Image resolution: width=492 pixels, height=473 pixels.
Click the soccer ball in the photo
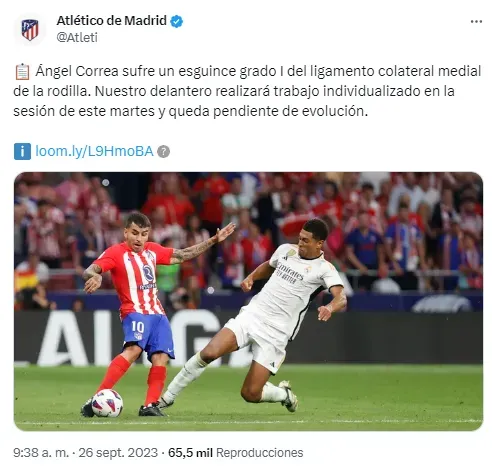tap(107, 403)
